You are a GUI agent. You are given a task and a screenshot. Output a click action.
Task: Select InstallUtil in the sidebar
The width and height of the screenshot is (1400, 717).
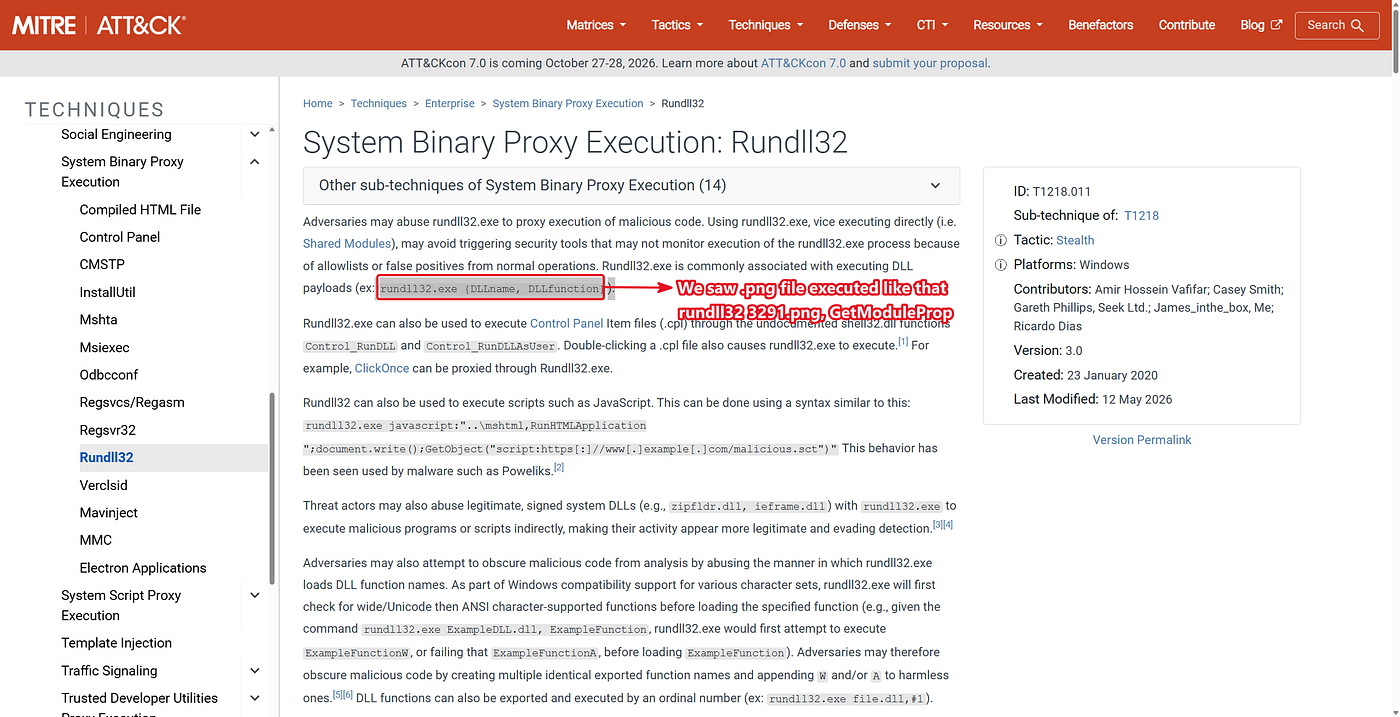(107, 292)
